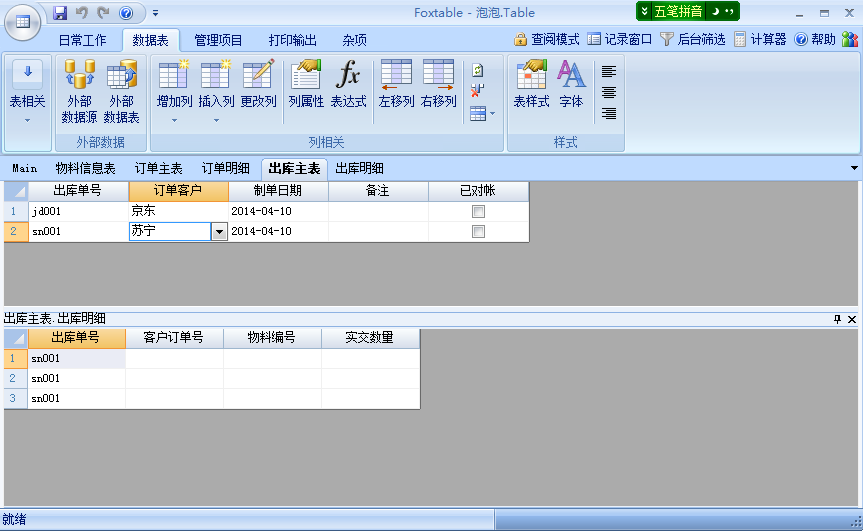Viewport: 863px width, 531px height.
Task: Open the 帮助 help button
Action: point(815,39)
